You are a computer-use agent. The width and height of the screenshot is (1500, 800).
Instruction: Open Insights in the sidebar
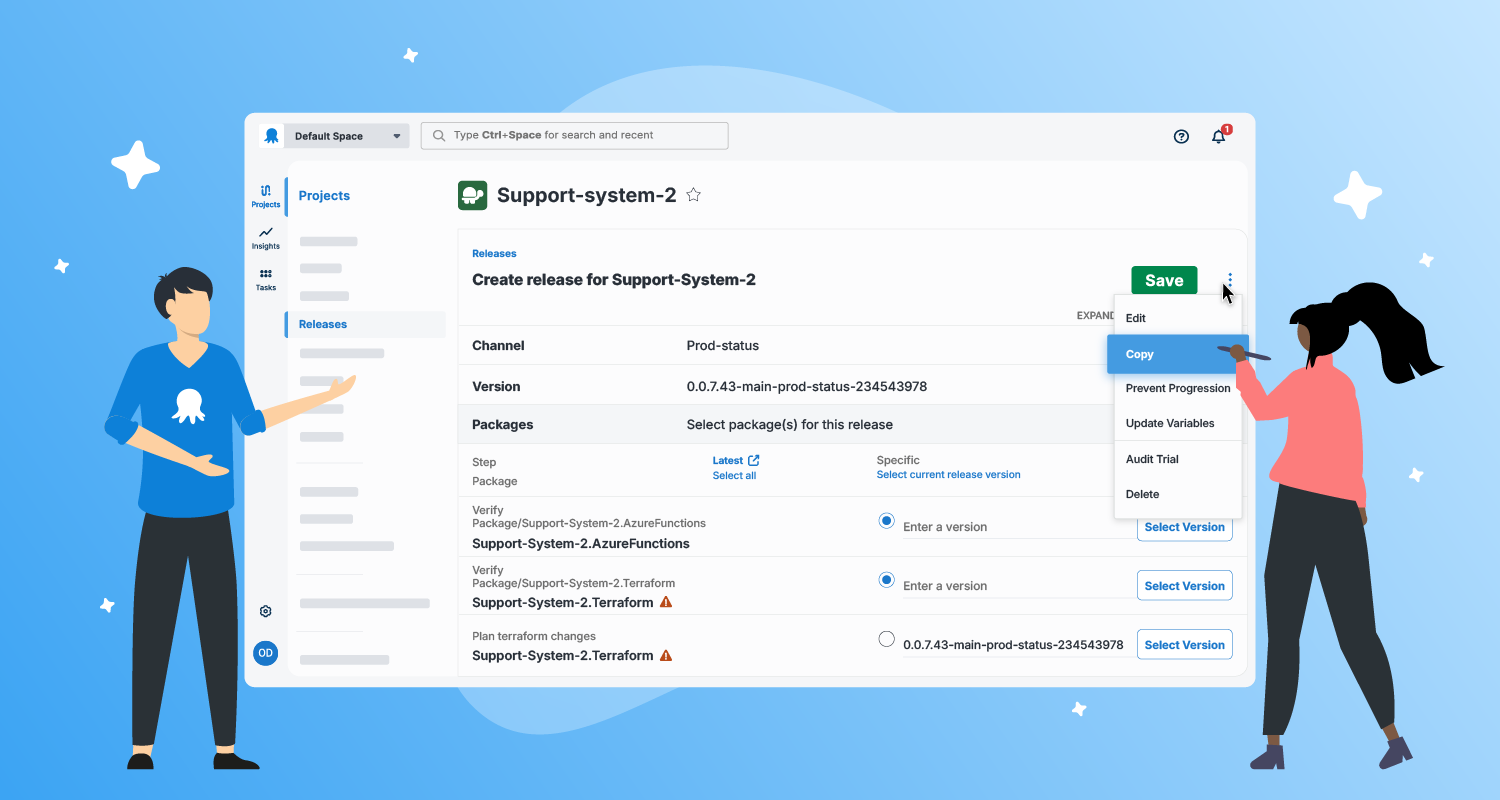[x=266, y=237]
